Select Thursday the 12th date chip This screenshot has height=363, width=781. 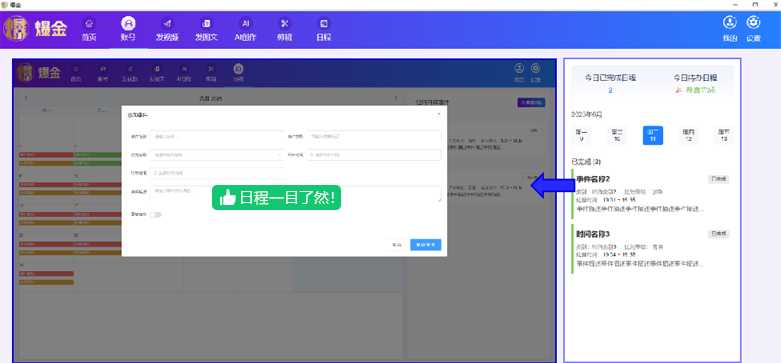coord(688,135)
